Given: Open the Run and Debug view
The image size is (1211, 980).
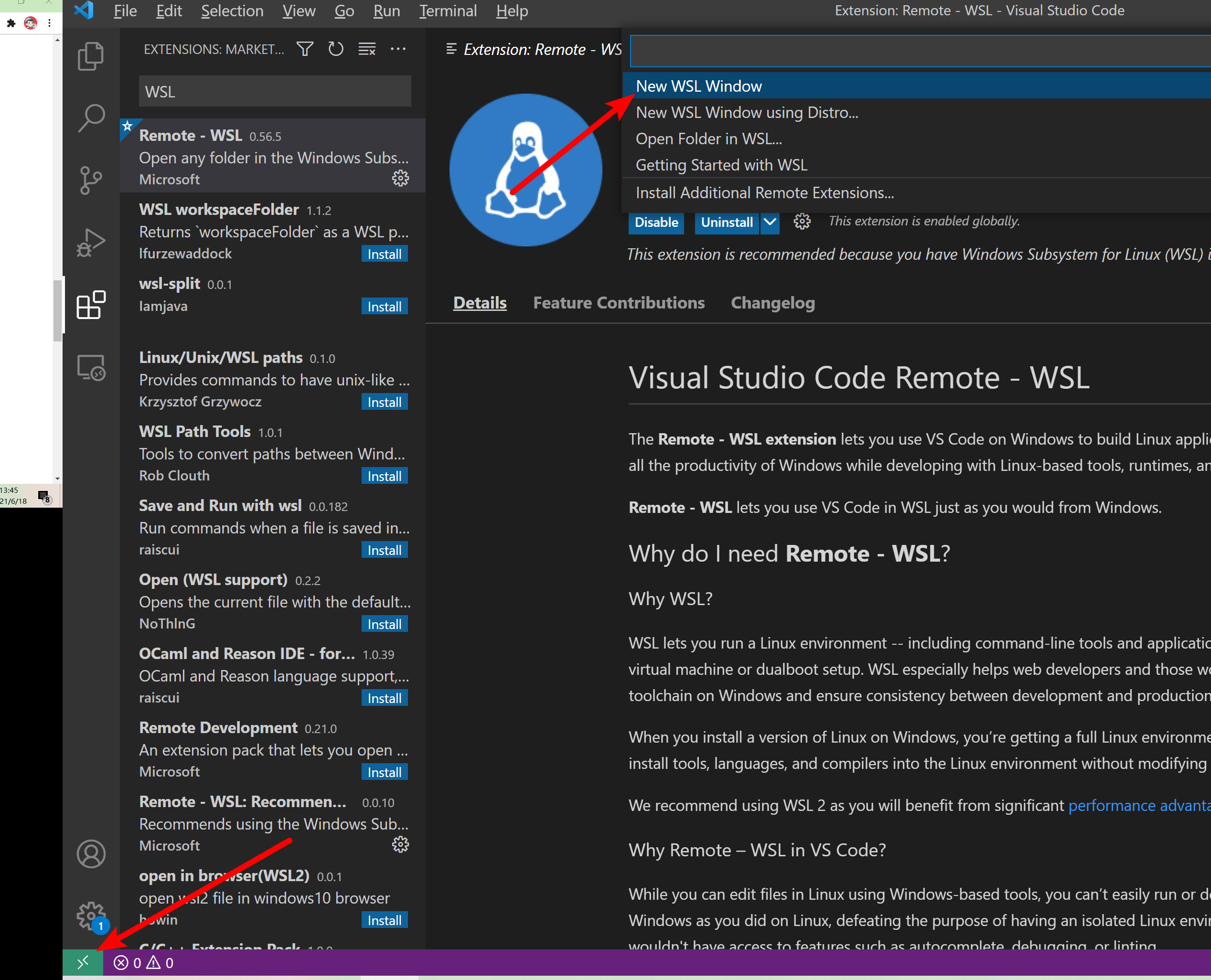Looking at the screenshot, I should [90, 242].
